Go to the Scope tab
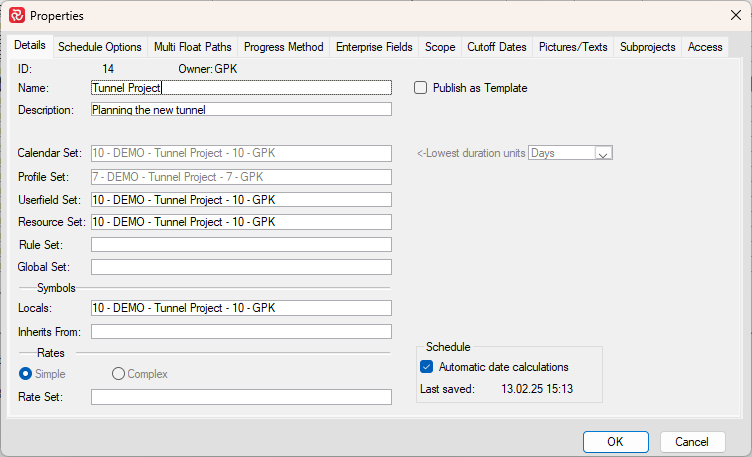The width and height of the screenshot is (752, 457). 440,47
